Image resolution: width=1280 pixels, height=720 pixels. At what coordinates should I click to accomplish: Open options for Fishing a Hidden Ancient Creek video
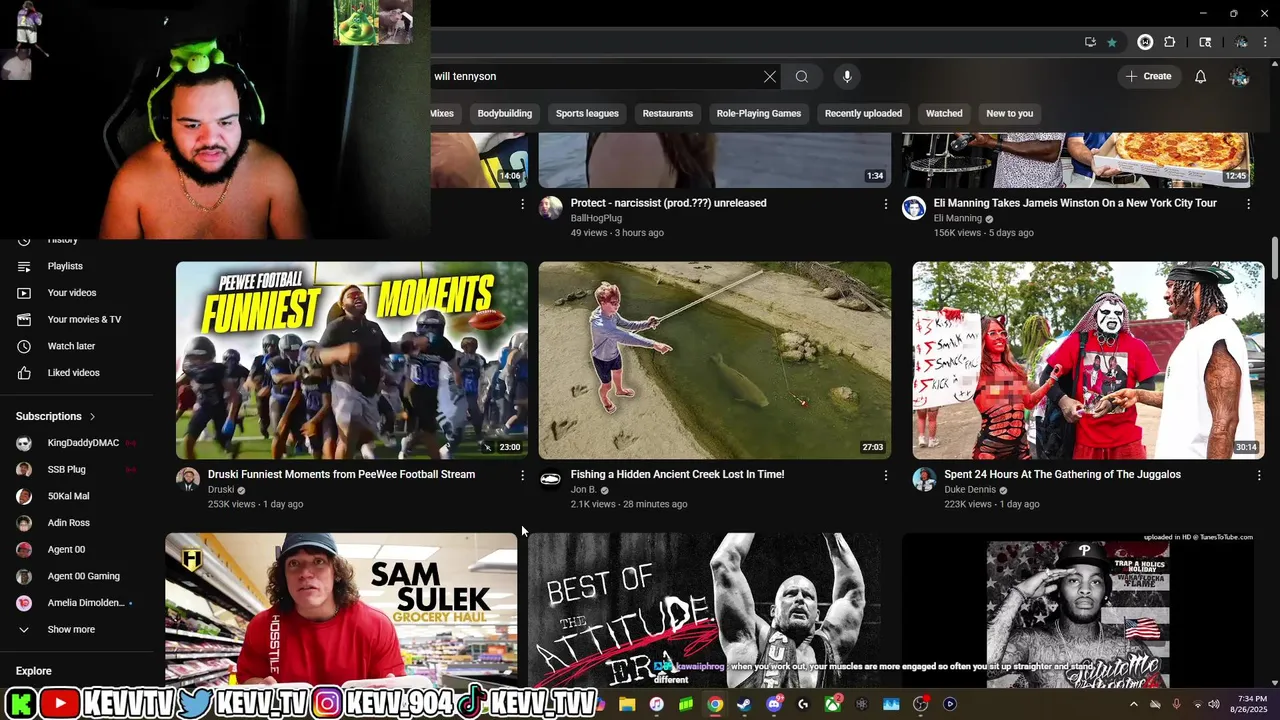tap(885, 475)
